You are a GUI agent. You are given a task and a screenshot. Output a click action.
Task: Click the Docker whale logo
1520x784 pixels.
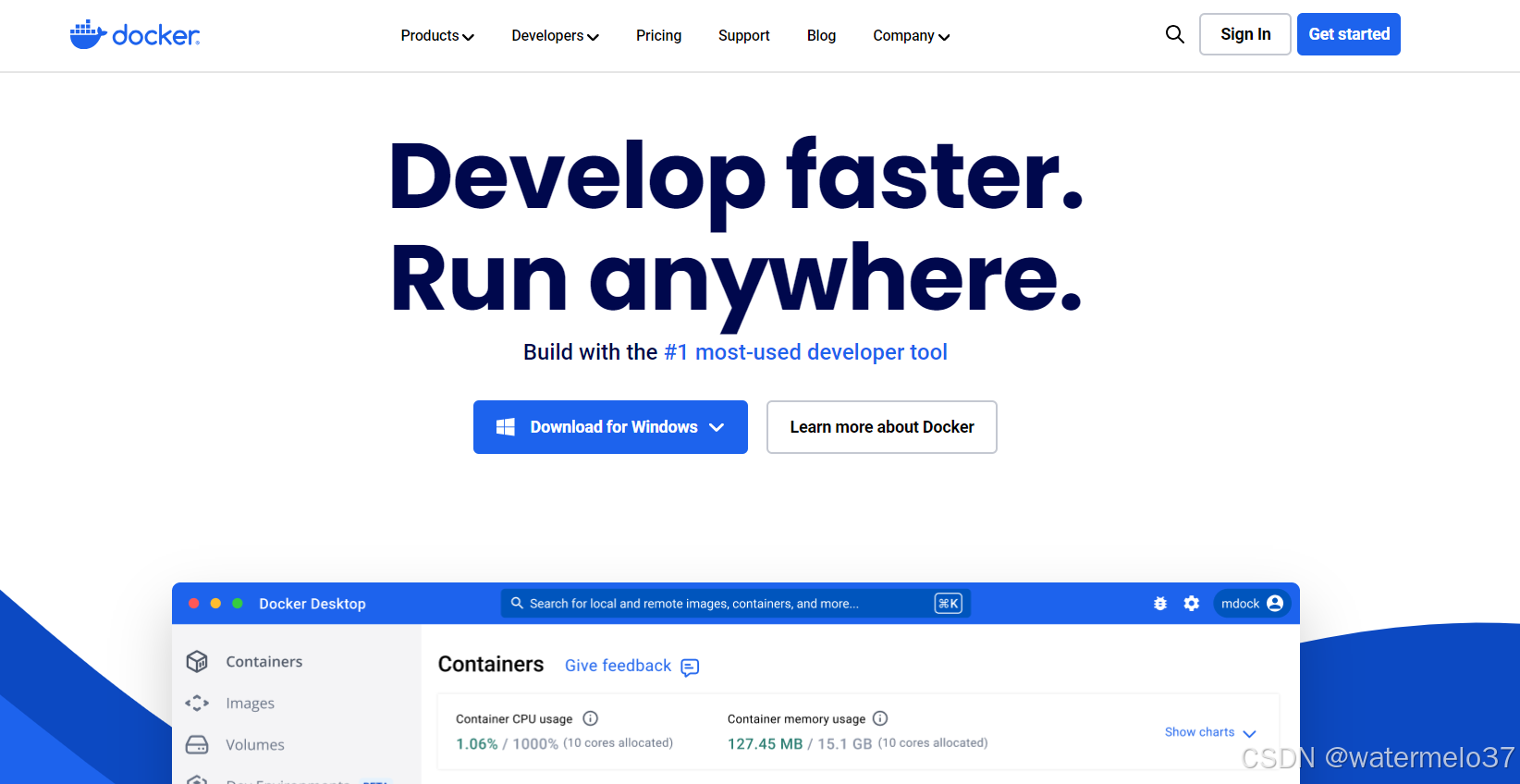pyautogui.click(x=134, y=34)
